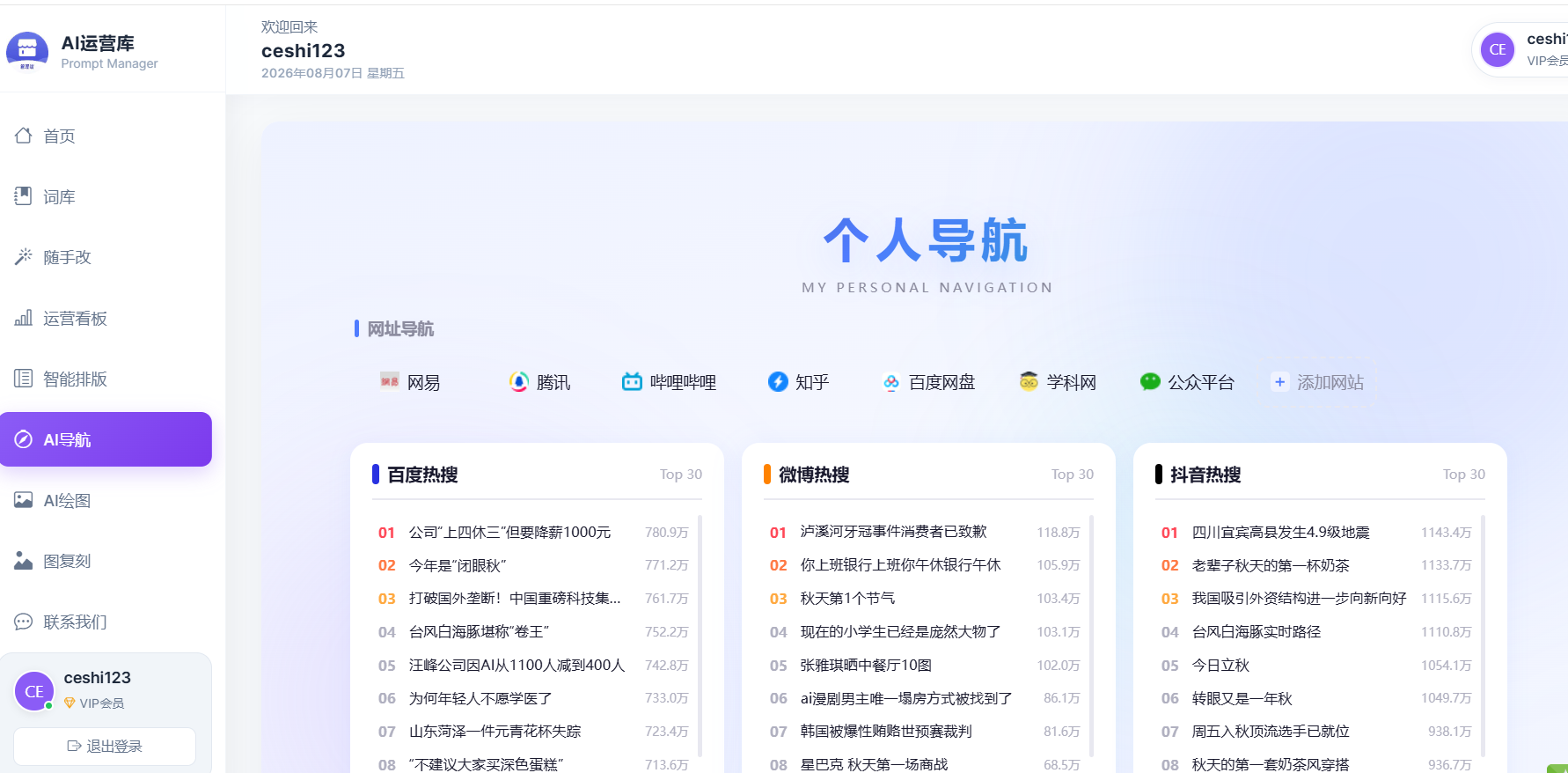Viewport: 1568px width, 773px height.
Task: Click the AI运营库 logo icon
Action: click(27, 50)
